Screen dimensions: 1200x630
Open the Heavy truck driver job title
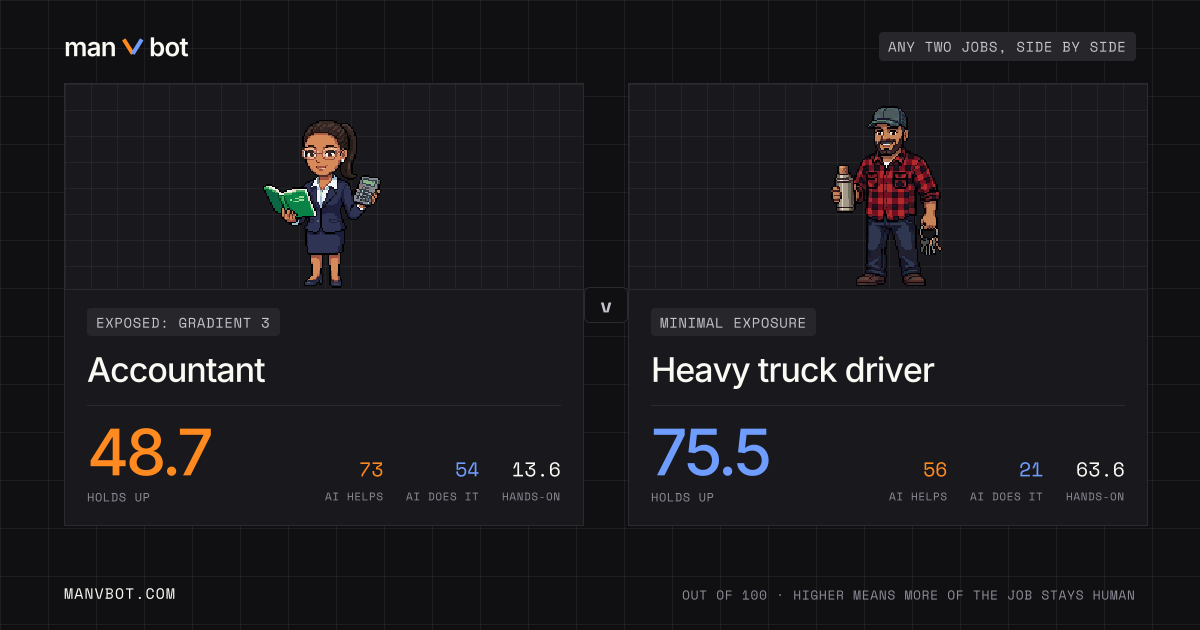point(792,370)
